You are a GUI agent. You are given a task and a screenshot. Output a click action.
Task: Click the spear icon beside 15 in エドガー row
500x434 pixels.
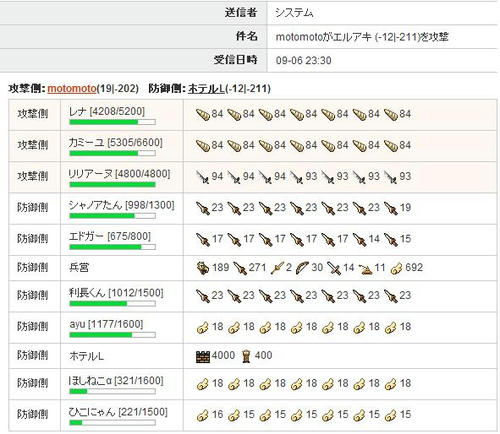pos(390,239)
